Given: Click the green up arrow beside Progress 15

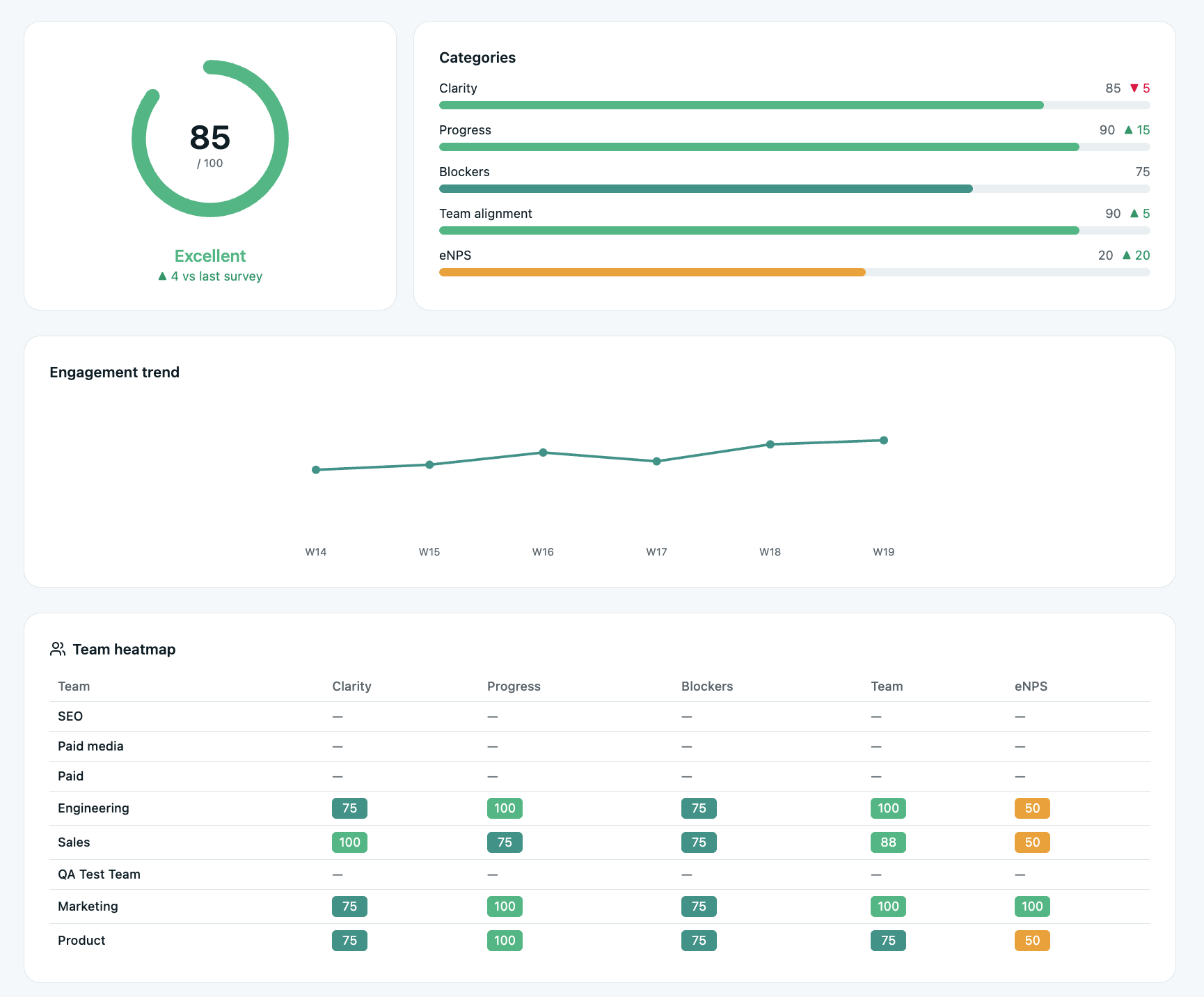Looking at the screenshot, I should pos(1129,129).
